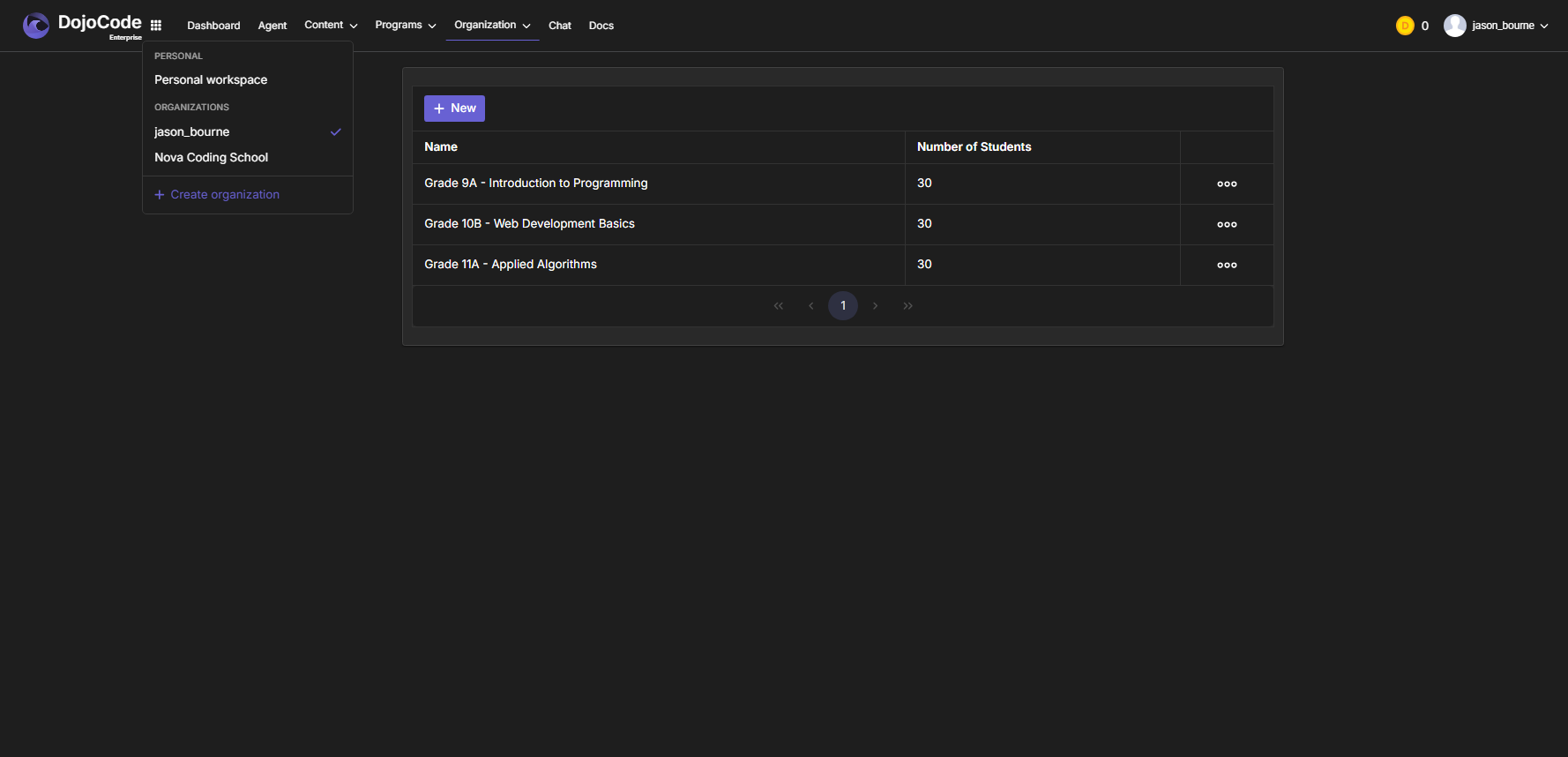Select page 1 in pagination

point(843,305)
